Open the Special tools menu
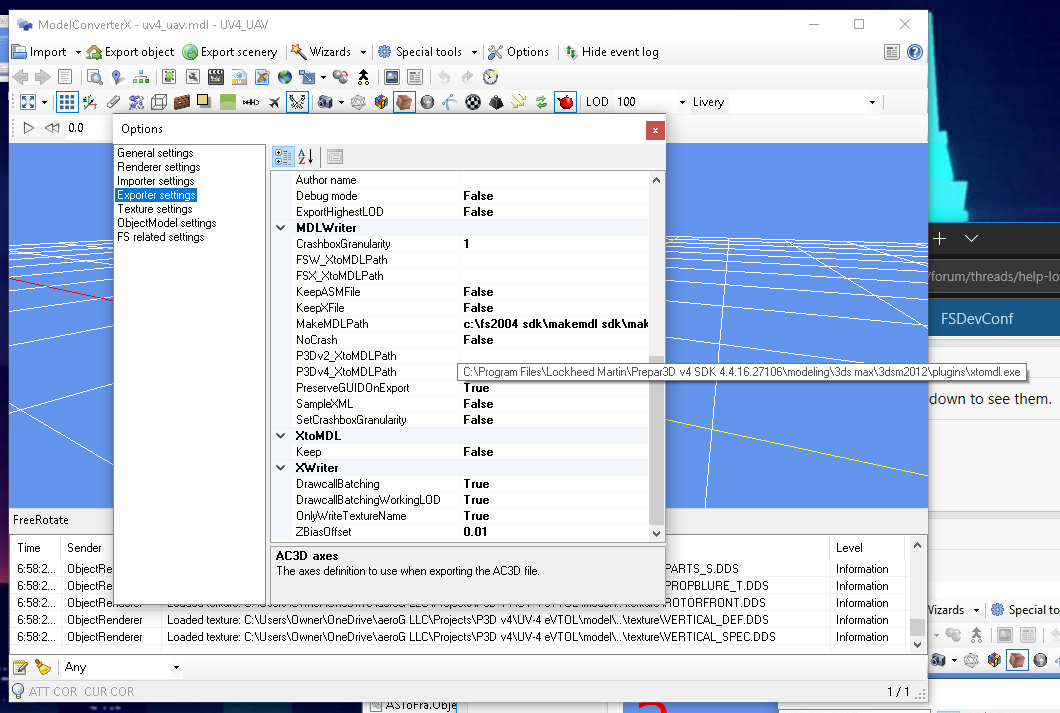 pyautogui.click(x=427, y=51)
